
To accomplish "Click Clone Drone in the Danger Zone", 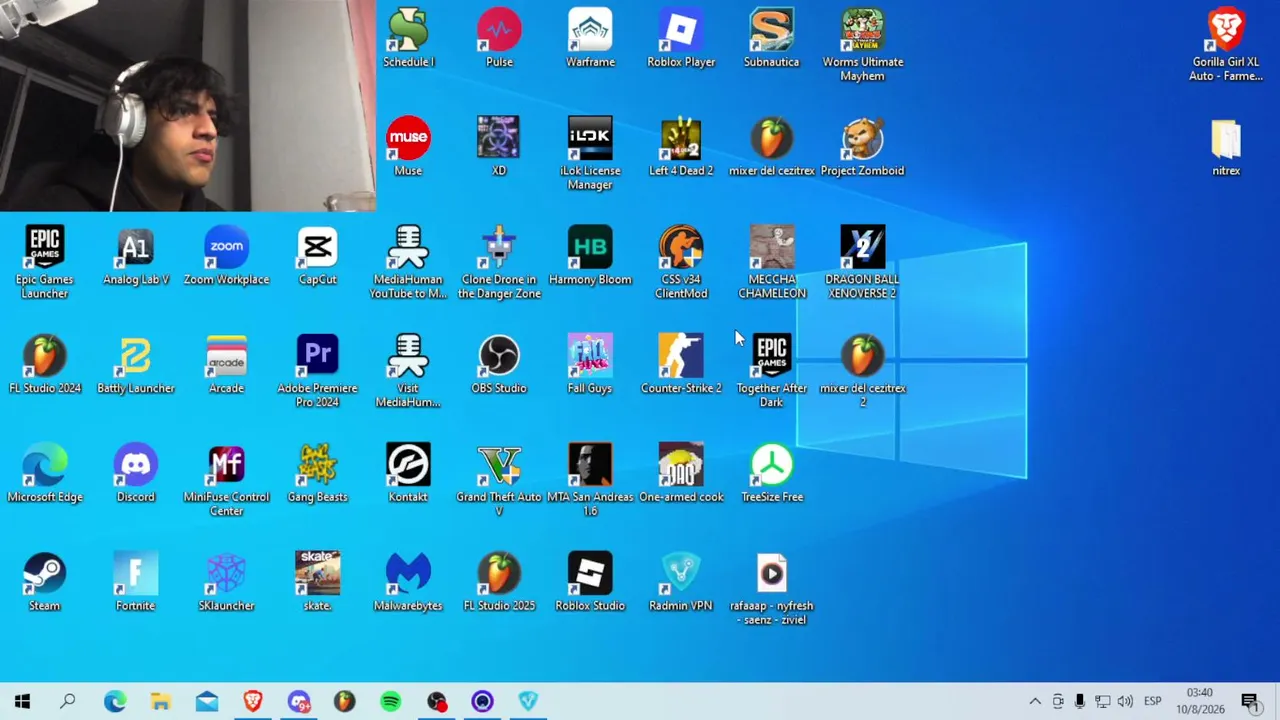I will pos(499,263).
